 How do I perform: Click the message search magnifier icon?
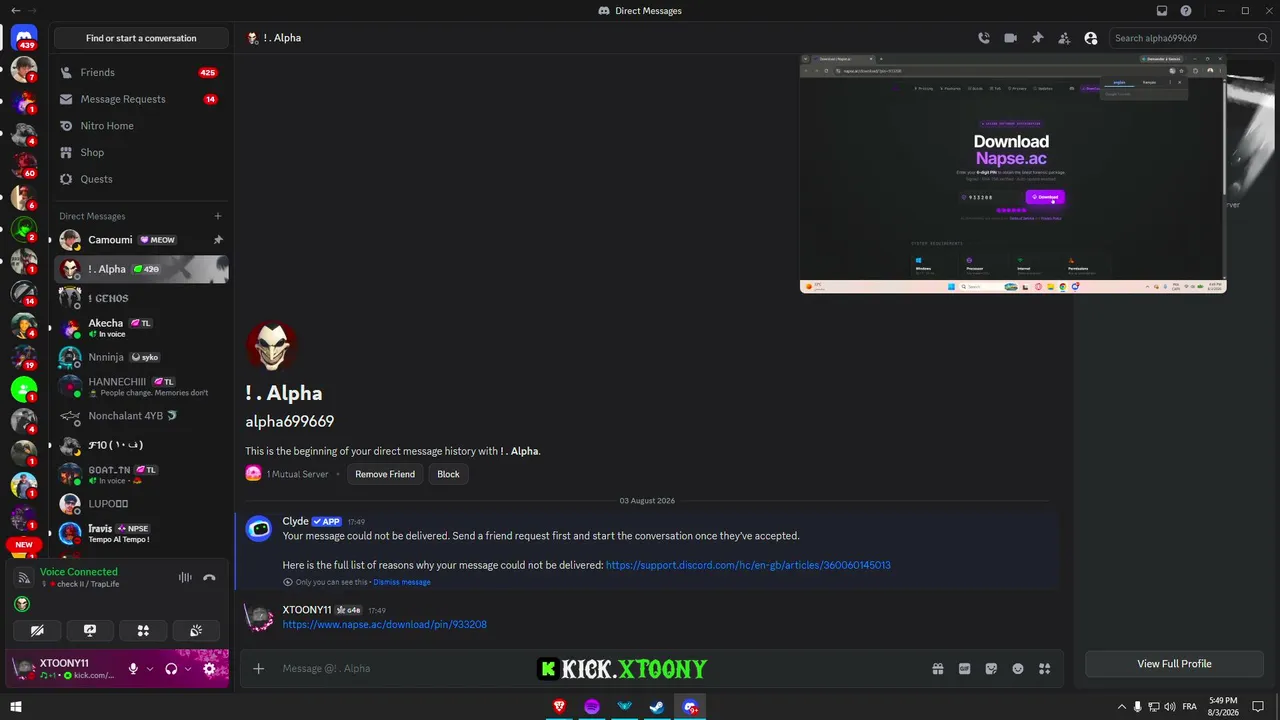(x=1263, y=38)
